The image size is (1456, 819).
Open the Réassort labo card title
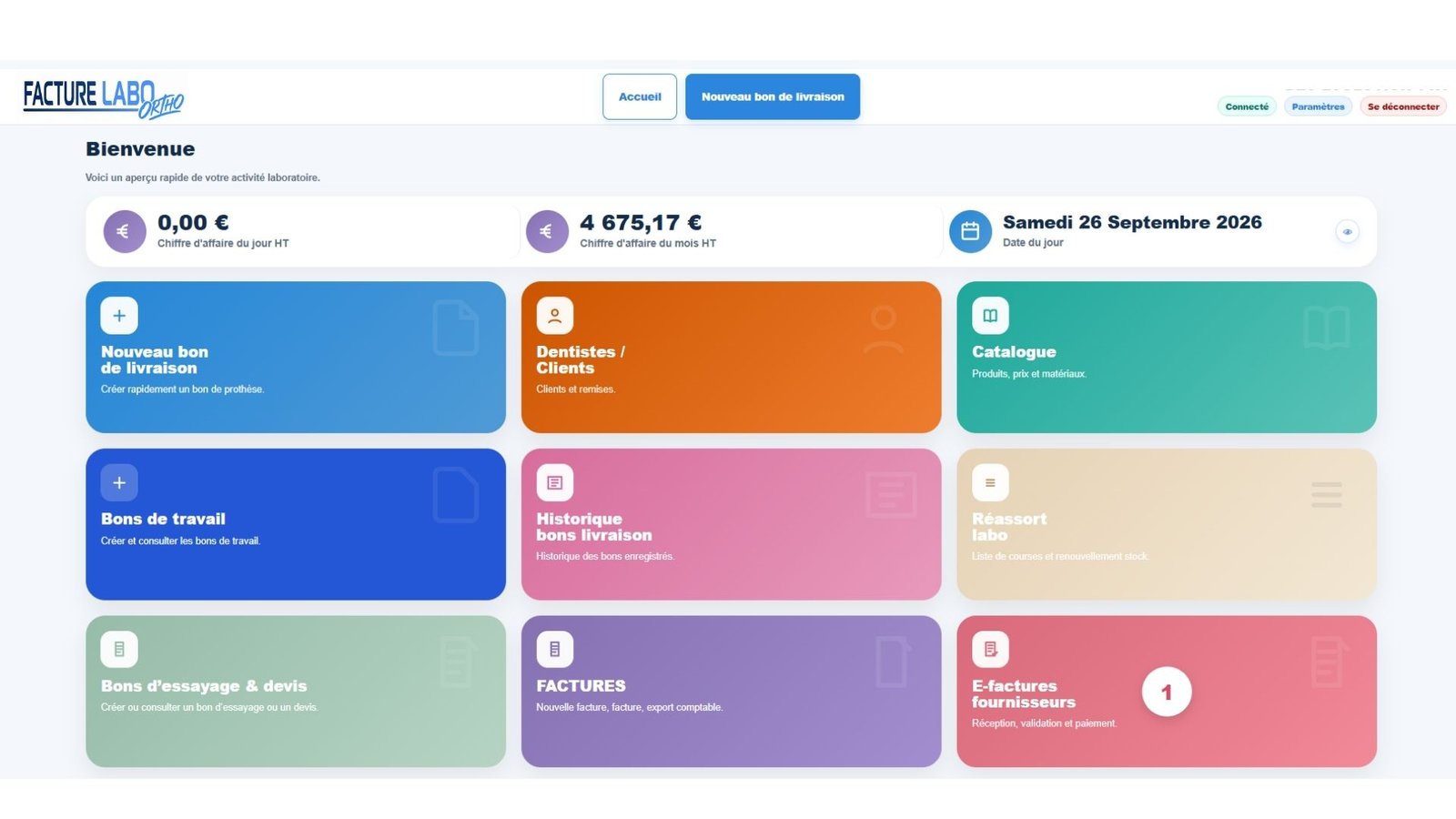click(x=1009, y=527)
